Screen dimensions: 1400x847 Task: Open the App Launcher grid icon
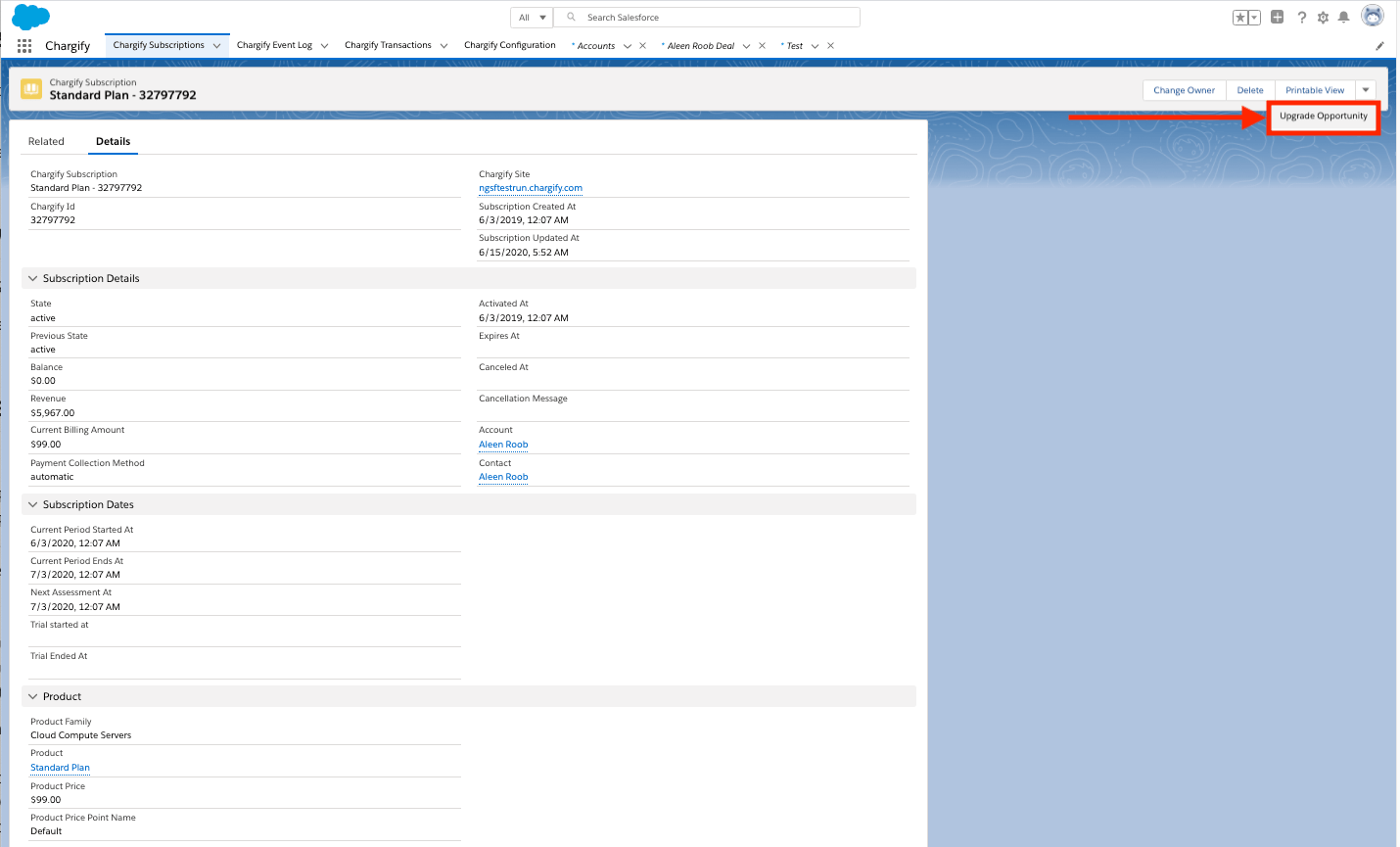pos(24,46)
